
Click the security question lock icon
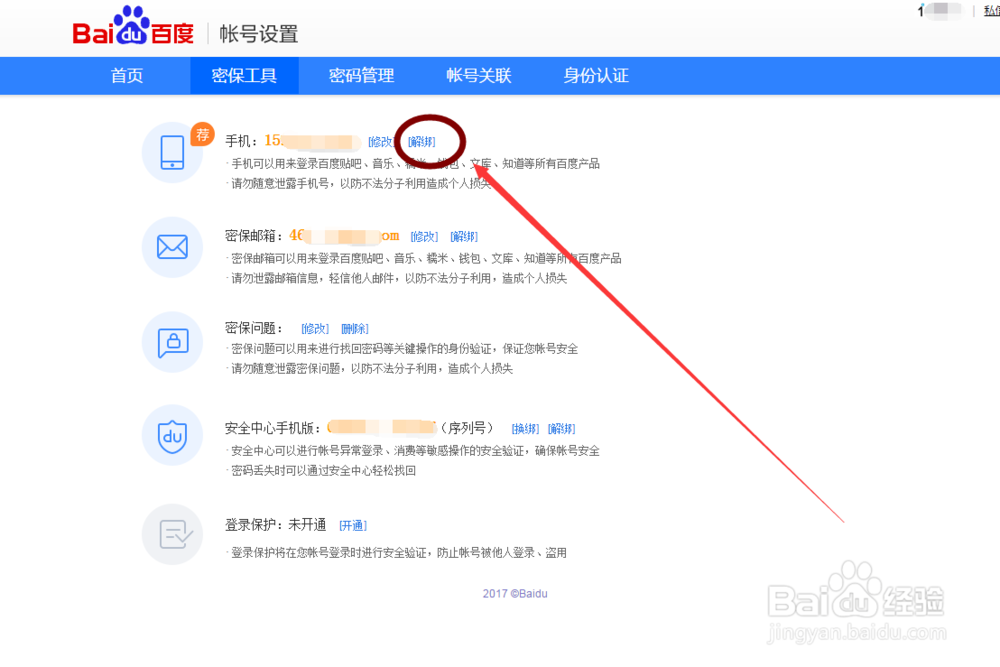point(172,342)
